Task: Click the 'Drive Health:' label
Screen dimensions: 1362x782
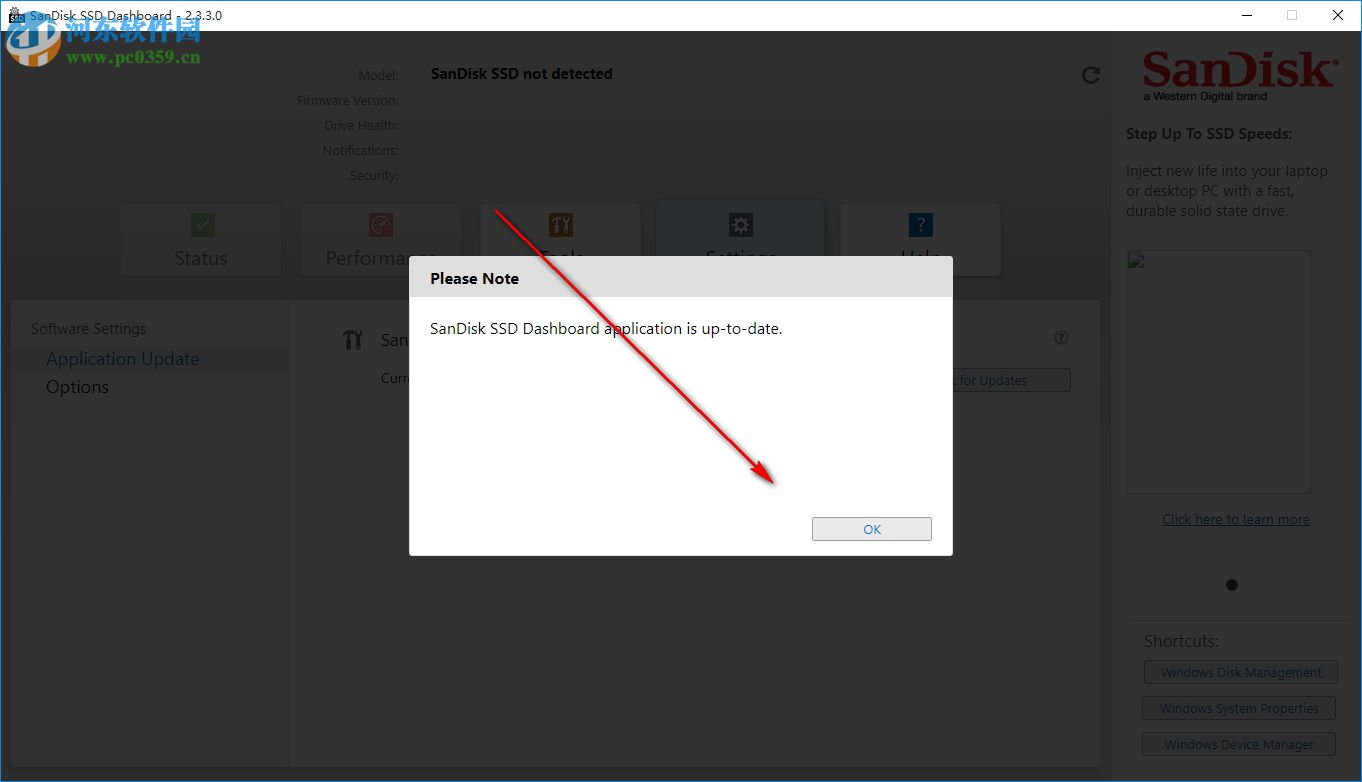Action: [361, 125]
